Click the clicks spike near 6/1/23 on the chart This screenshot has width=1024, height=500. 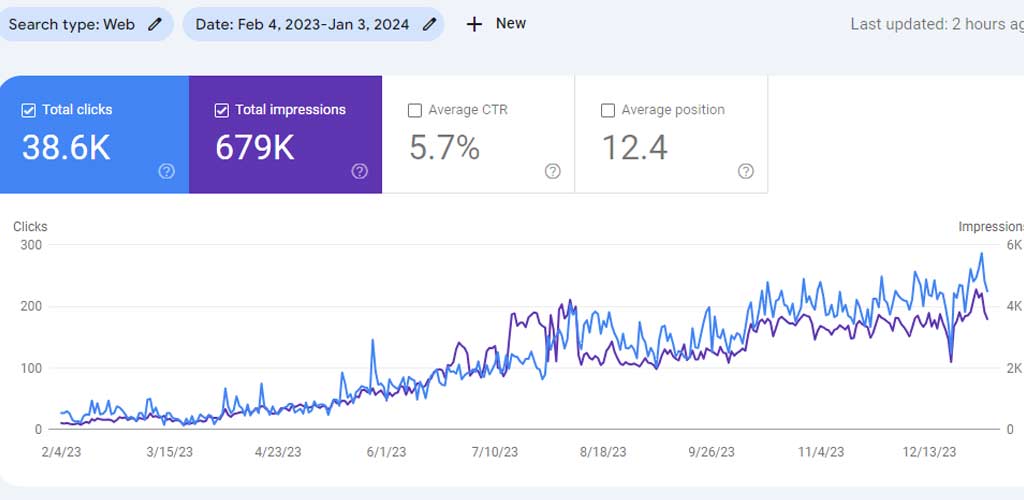[373, 341]
